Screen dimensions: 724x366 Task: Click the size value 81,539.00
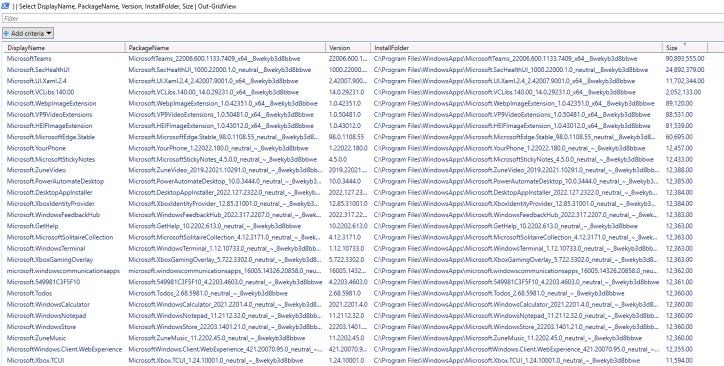(679, 126)
